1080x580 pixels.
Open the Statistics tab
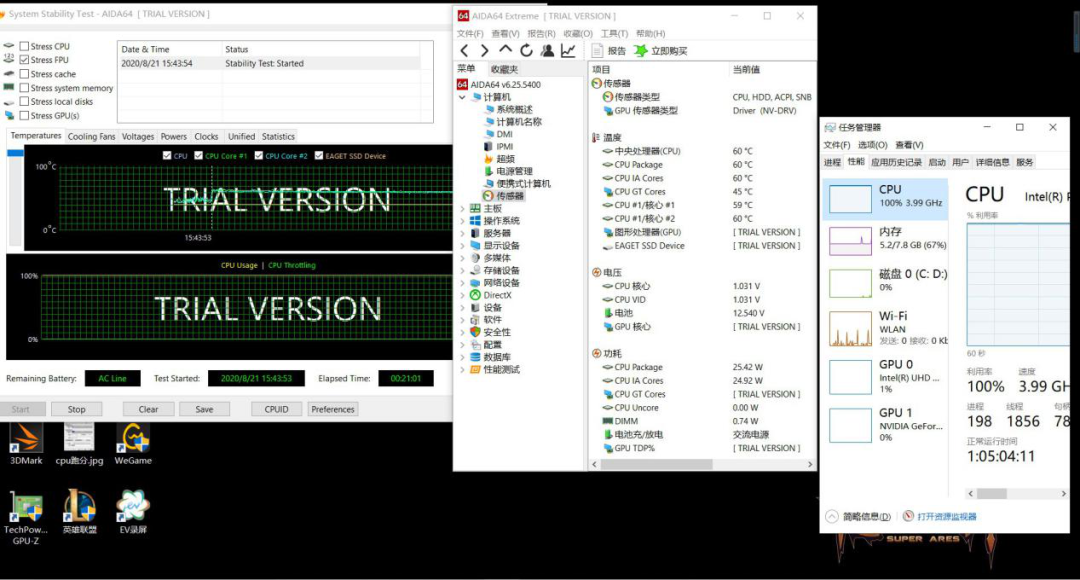[x=278, y=136]
